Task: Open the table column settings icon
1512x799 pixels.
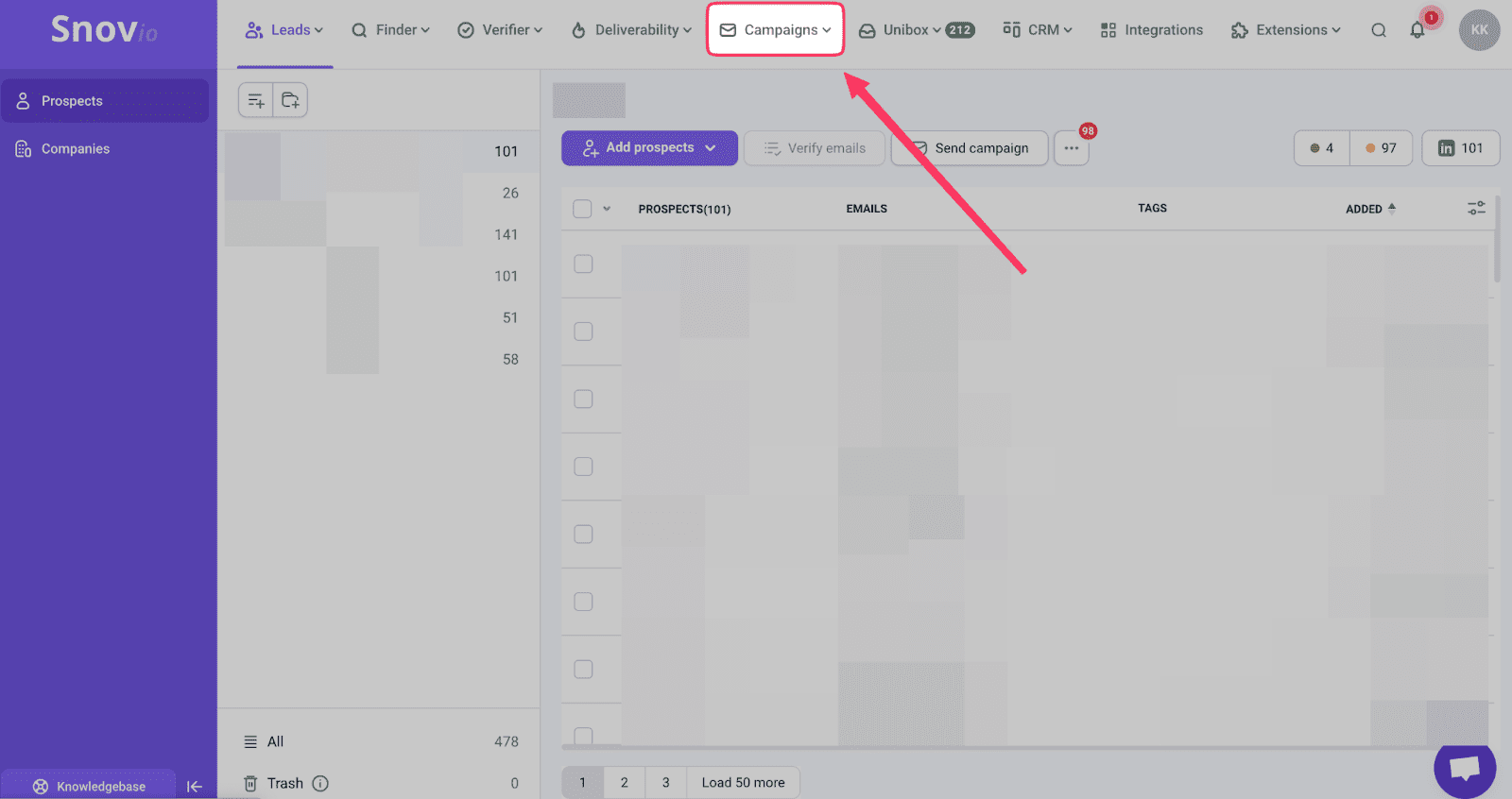Action: (1476, 208)
